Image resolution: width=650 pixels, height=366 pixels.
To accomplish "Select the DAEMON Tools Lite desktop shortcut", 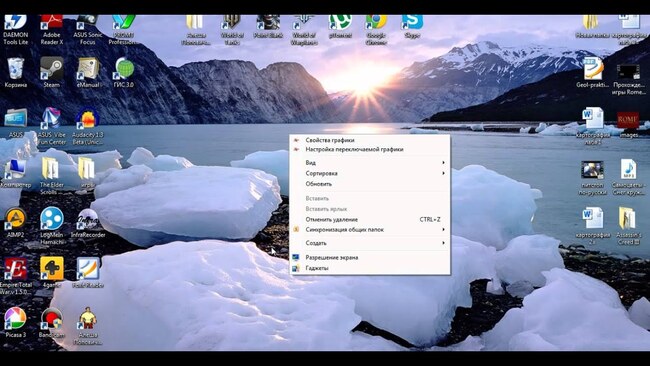I will click(x=16, y=29).
